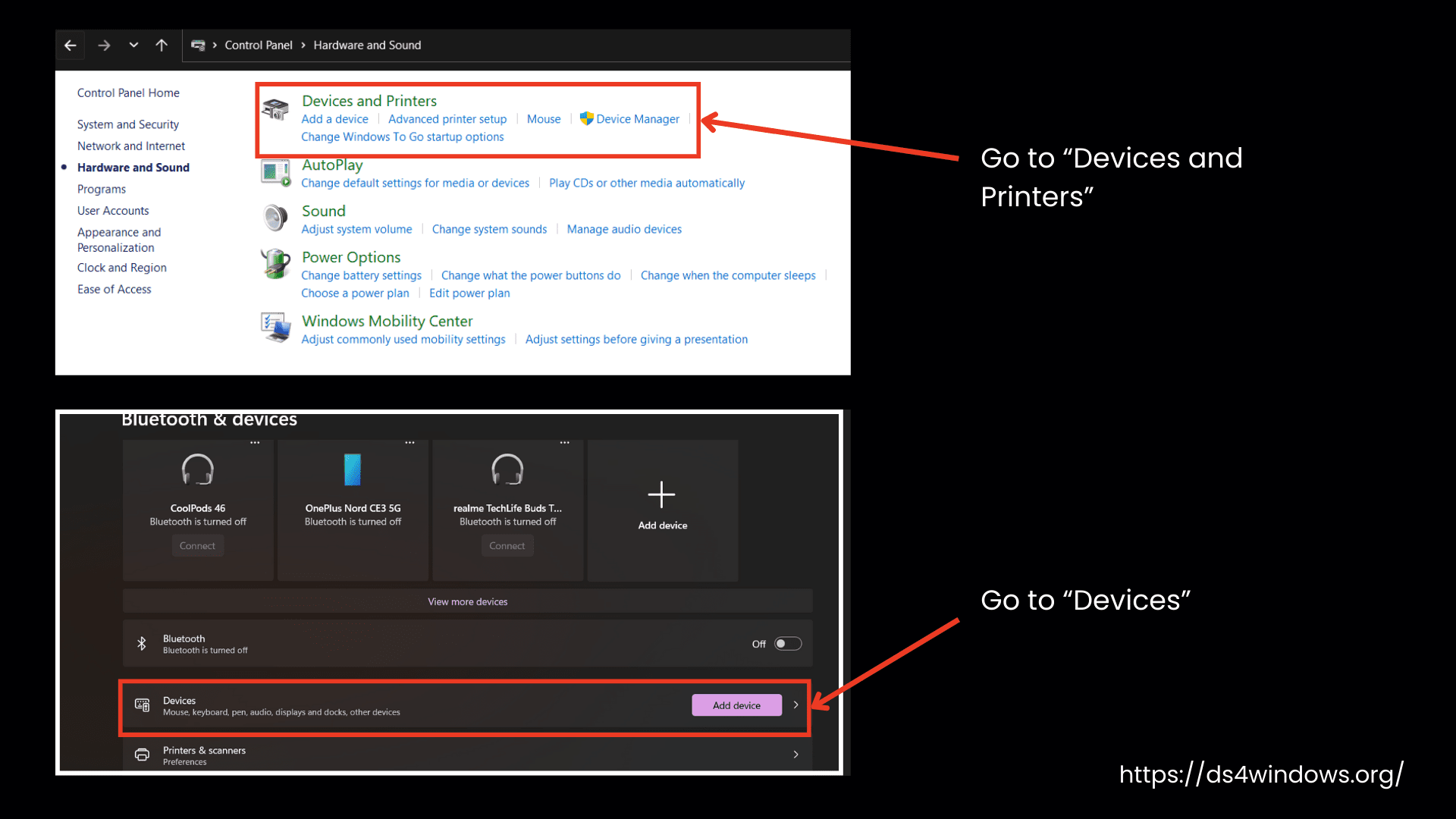This screenshot has height=819, width=1456.
Task: Open the CoolPods 46 more options menu
Action: [255, 442]
